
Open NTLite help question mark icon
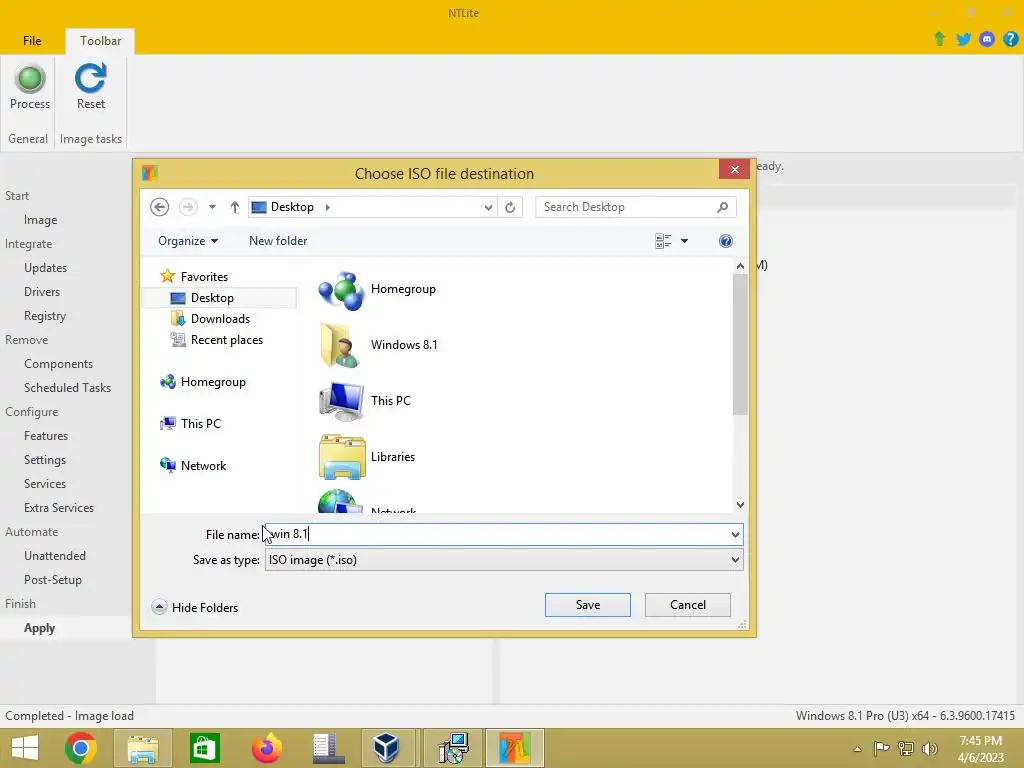(x=1010, y=39)
